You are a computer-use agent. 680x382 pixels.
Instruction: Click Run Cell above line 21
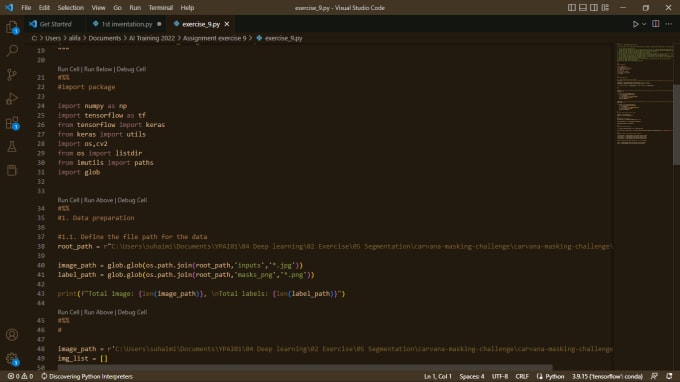[x=68, y=69]
